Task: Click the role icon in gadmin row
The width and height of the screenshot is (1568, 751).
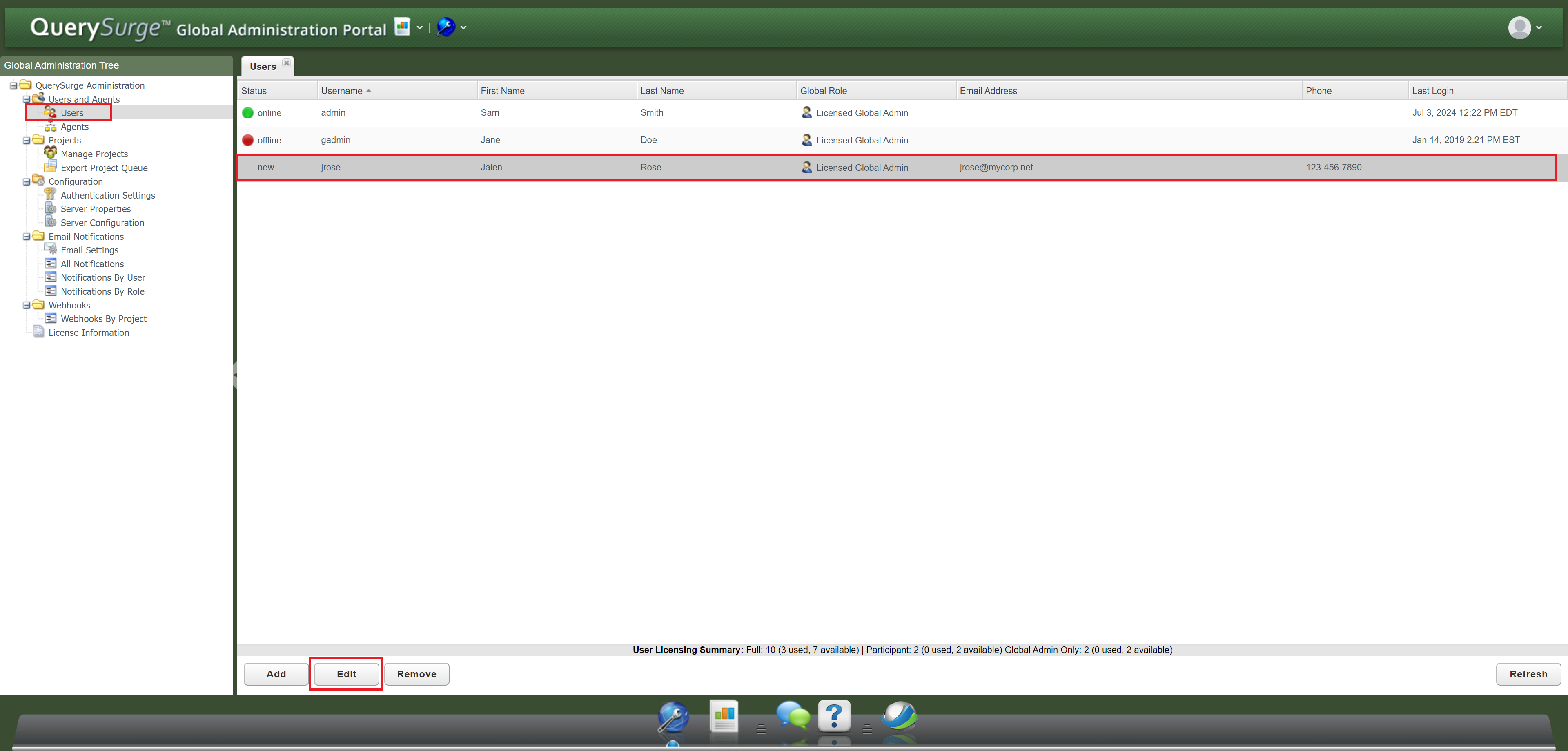Action: pyautogui.click(x=806, y=140)
